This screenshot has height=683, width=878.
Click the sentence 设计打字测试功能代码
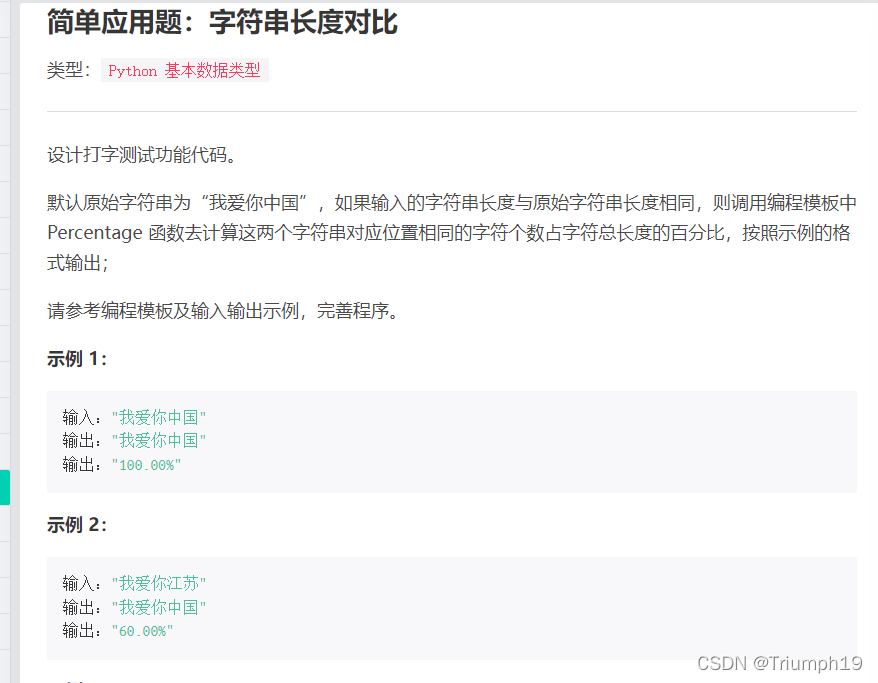click(142, 155)
